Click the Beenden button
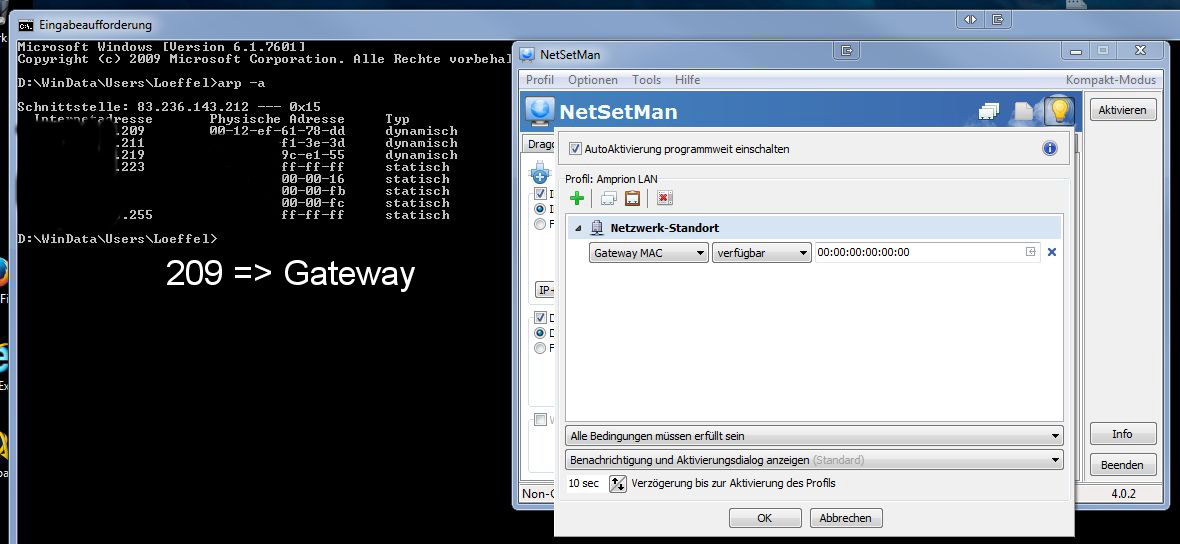The image size is (1180, 544). coord(1122,465)
